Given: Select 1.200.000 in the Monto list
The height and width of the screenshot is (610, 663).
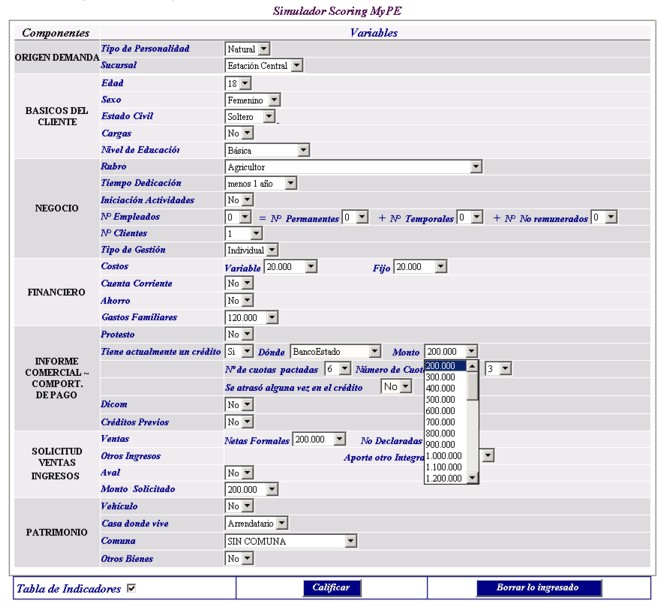Looking at the screenshot, I should (x=446, y=479).
